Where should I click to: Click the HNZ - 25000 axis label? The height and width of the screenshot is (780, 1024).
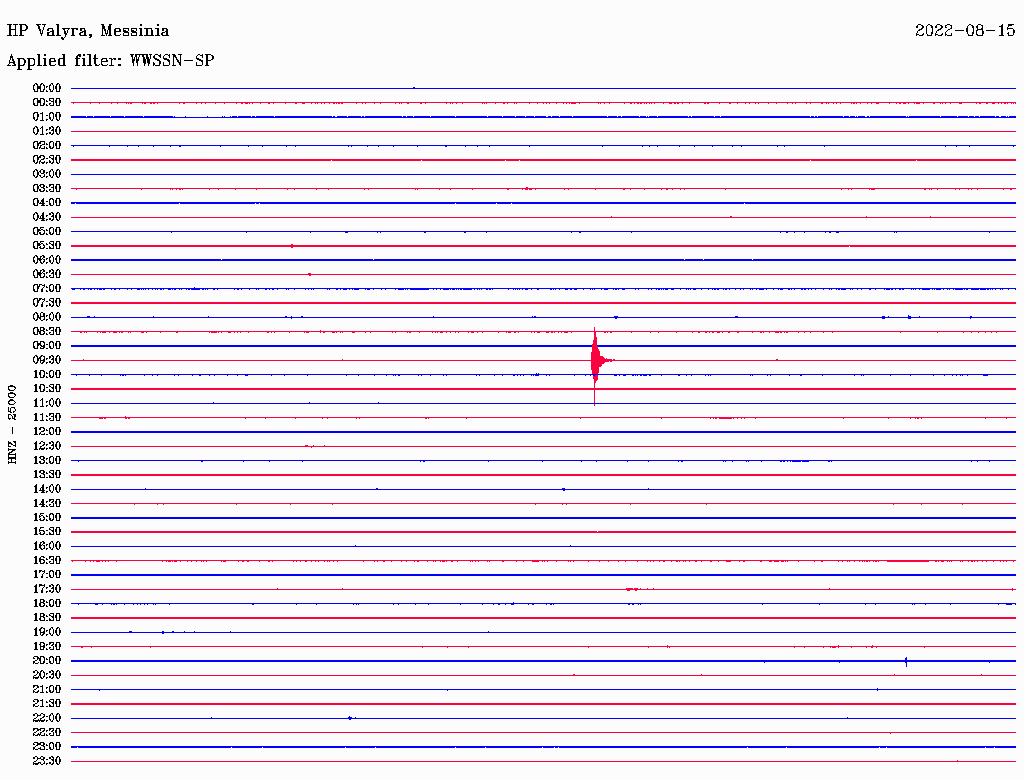coord(12,425)
